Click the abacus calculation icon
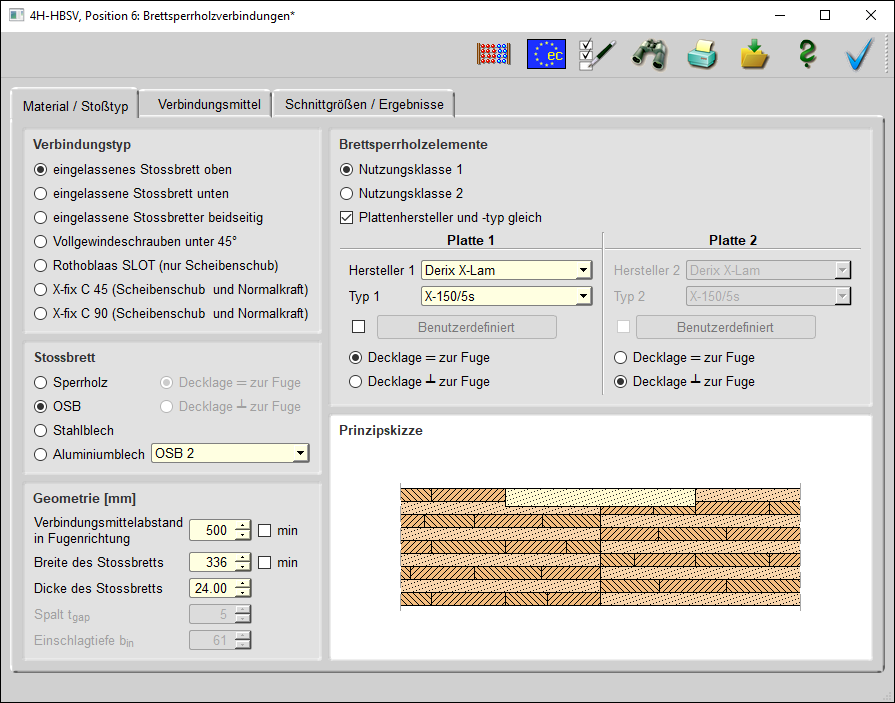 point(494,55)
